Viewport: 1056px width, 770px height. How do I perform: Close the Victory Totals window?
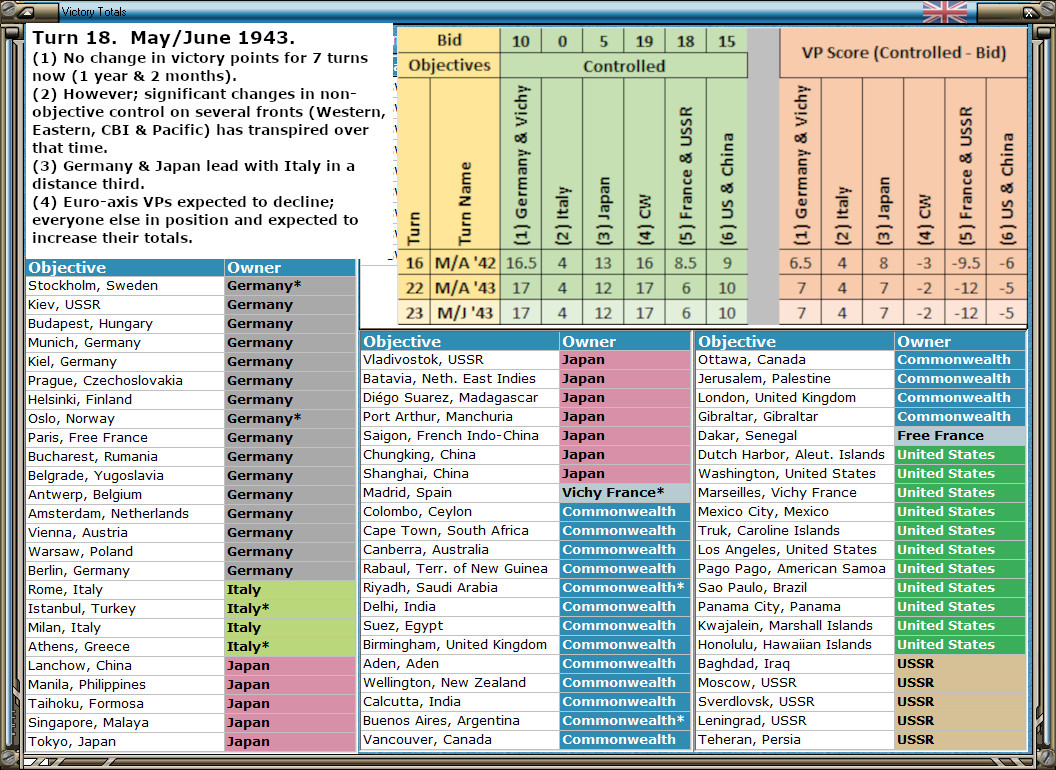point(1030,11)
